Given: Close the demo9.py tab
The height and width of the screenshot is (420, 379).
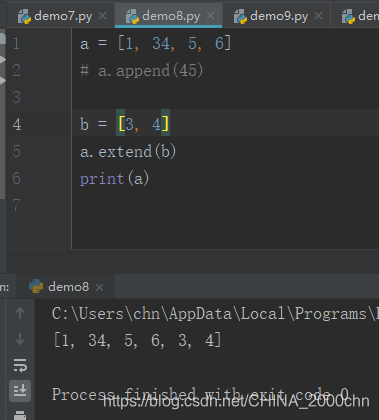Looking at the screenshot, I should coord(318,16).
